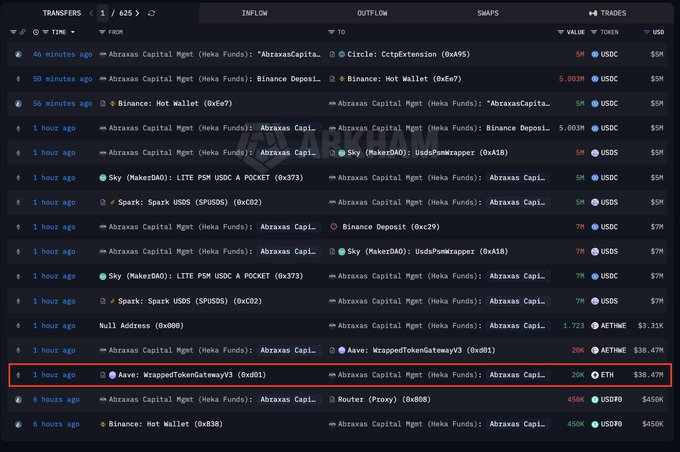Open Aave: WrappedTokenGatewayV3 sender in the ETH row

pos(192,375)
